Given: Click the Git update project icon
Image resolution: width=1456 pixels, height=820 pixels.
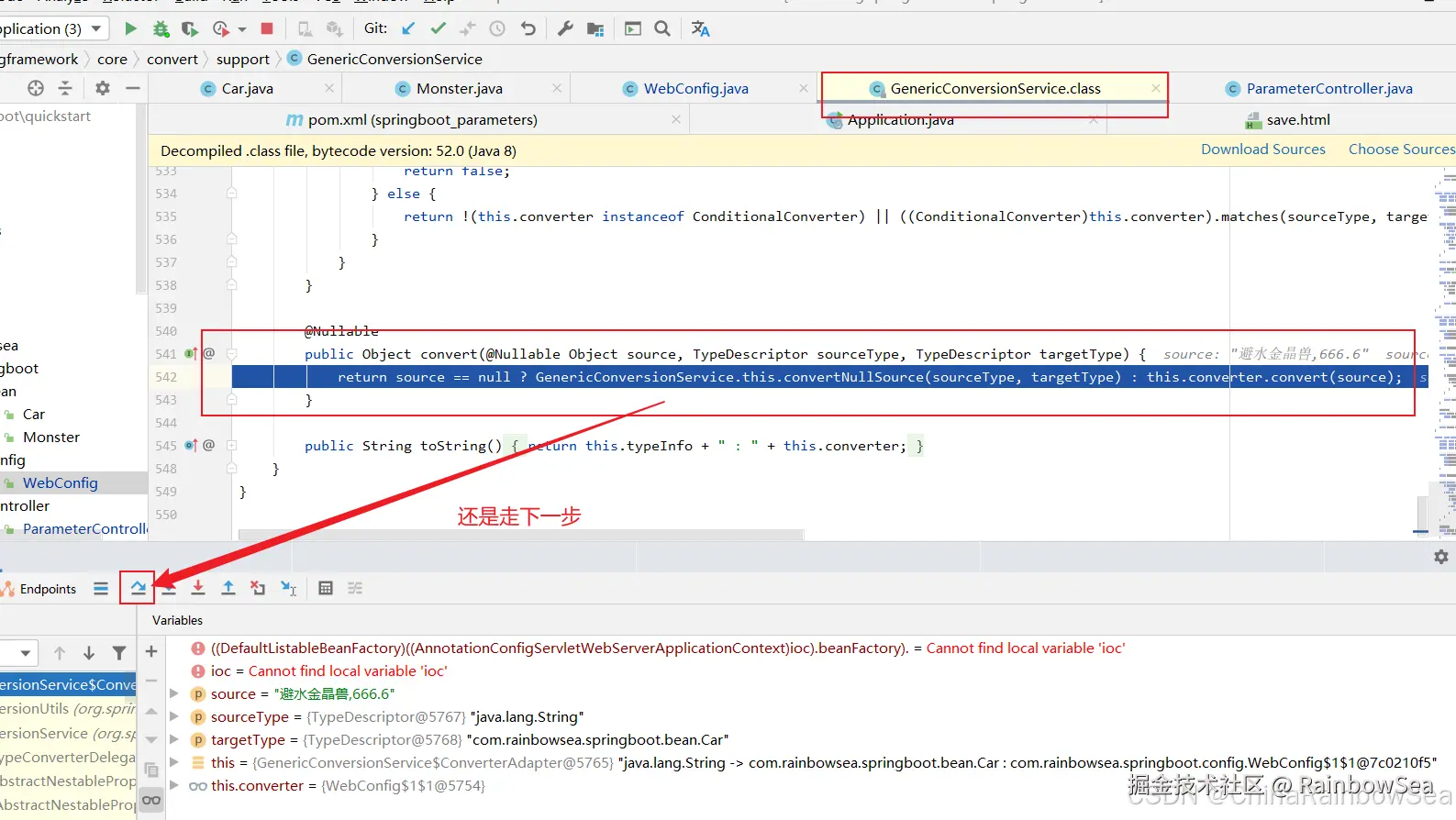Looking at the screenshot, I should pos(408,28).
